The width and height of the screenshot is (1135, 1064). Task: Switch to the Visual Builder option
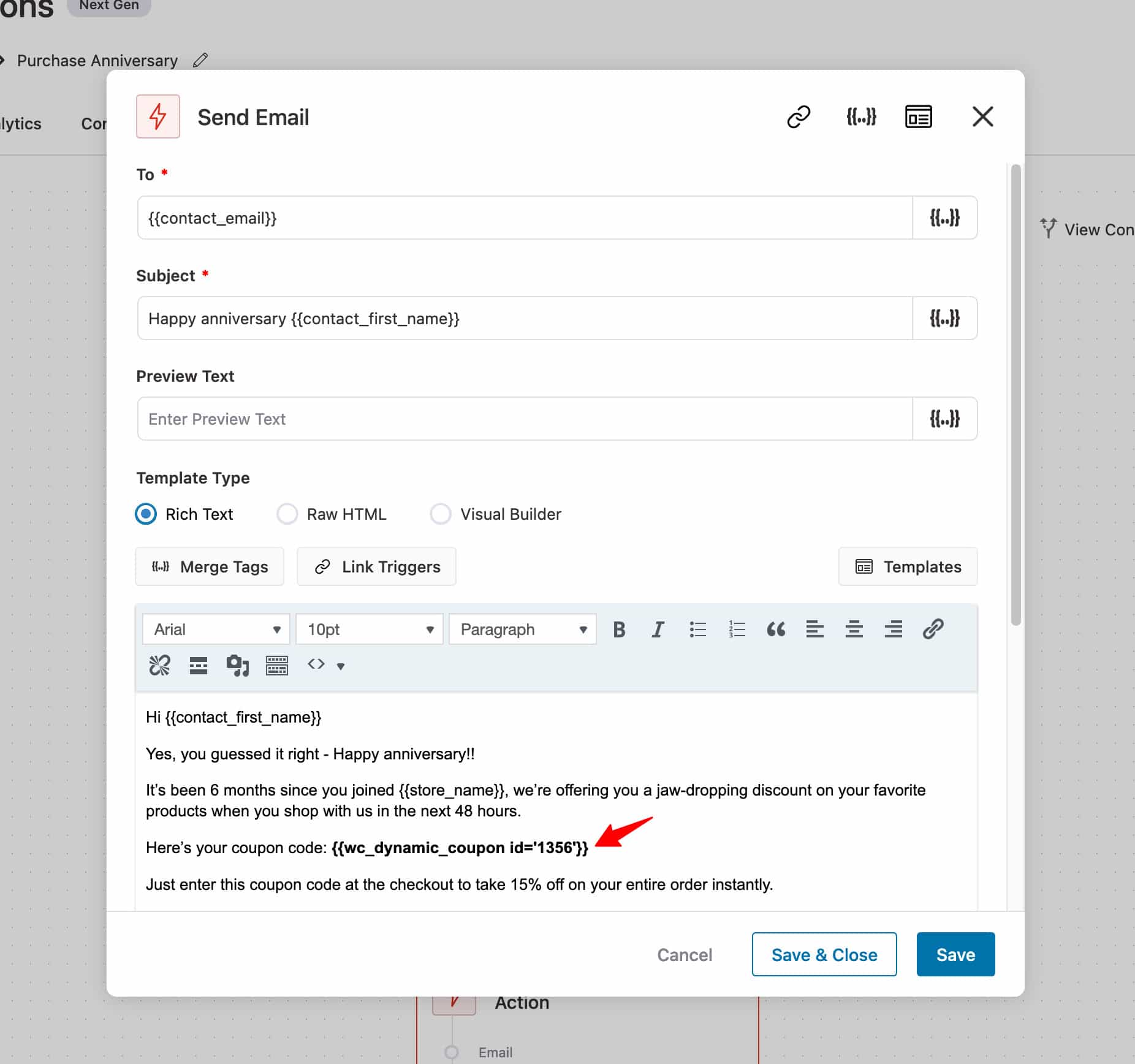pyautogui.click(x=441, y=514)
